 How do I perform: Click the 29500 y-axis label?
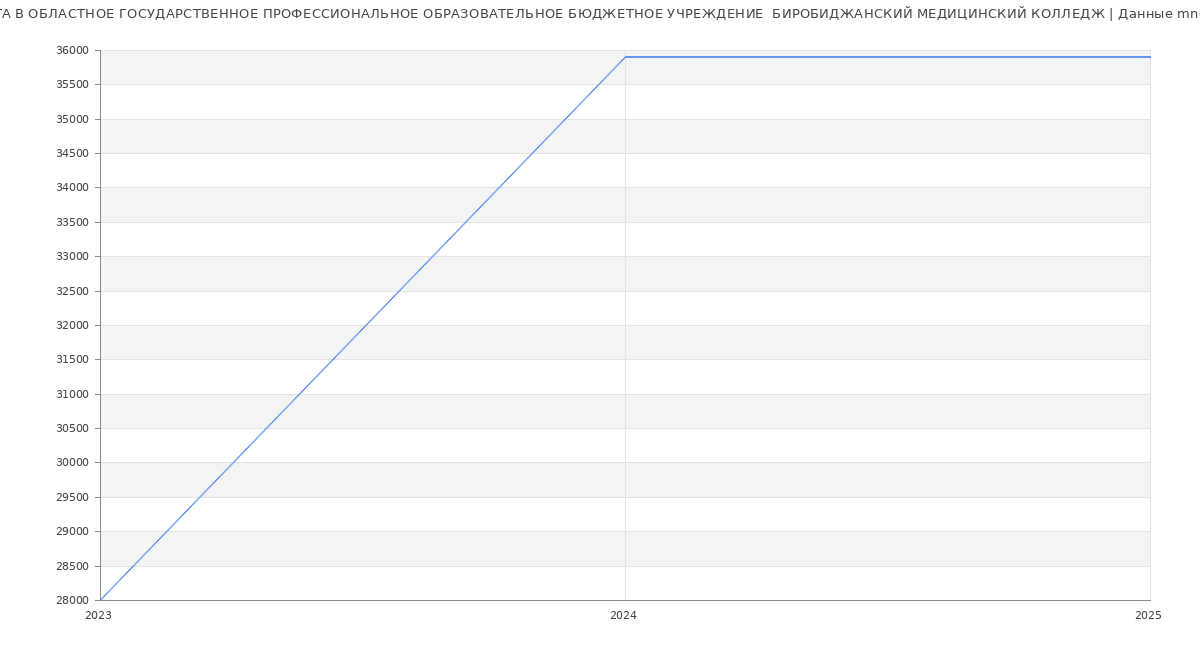click(x=73, y=497)
